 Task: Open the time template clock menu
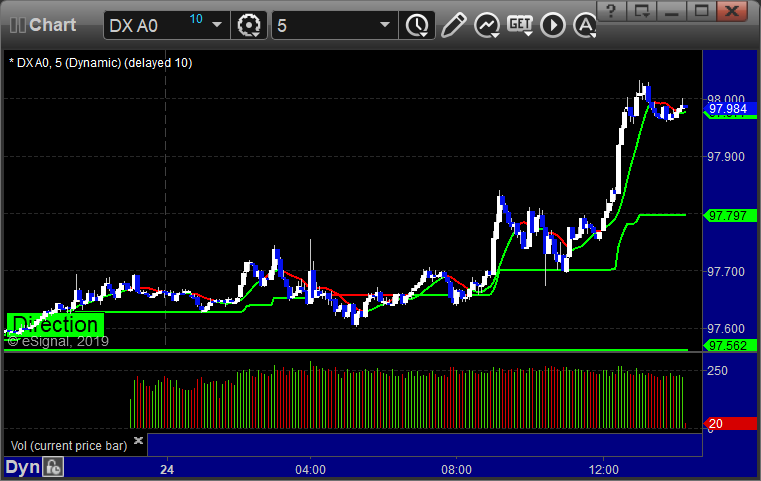417,25
